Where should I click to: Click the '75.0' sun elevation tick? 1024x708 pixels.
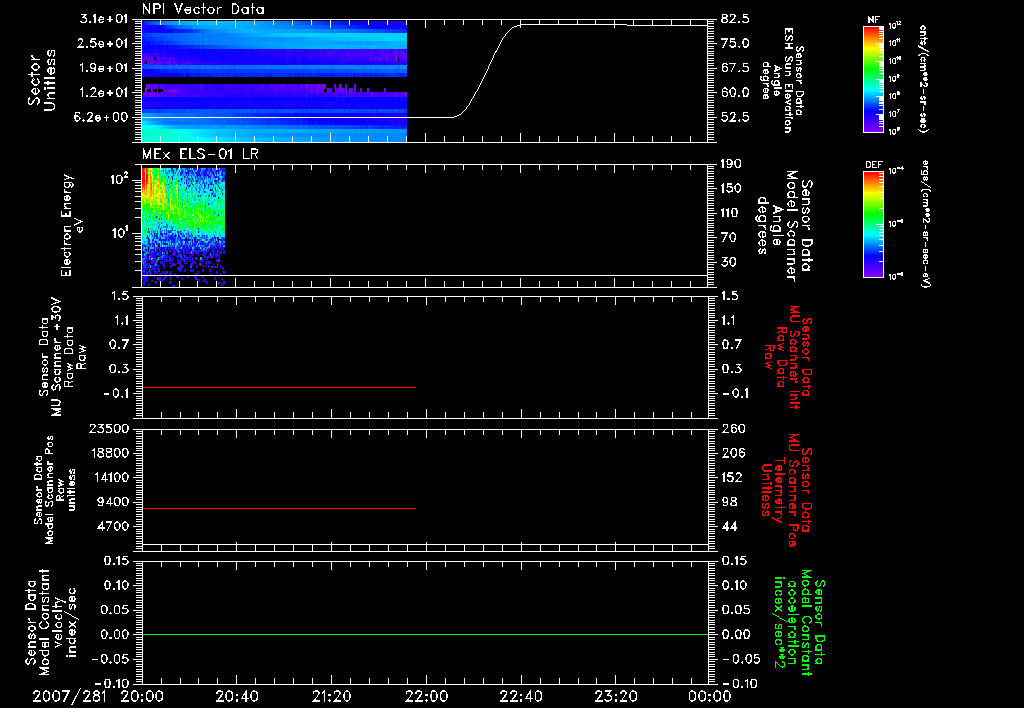[735, 43]
